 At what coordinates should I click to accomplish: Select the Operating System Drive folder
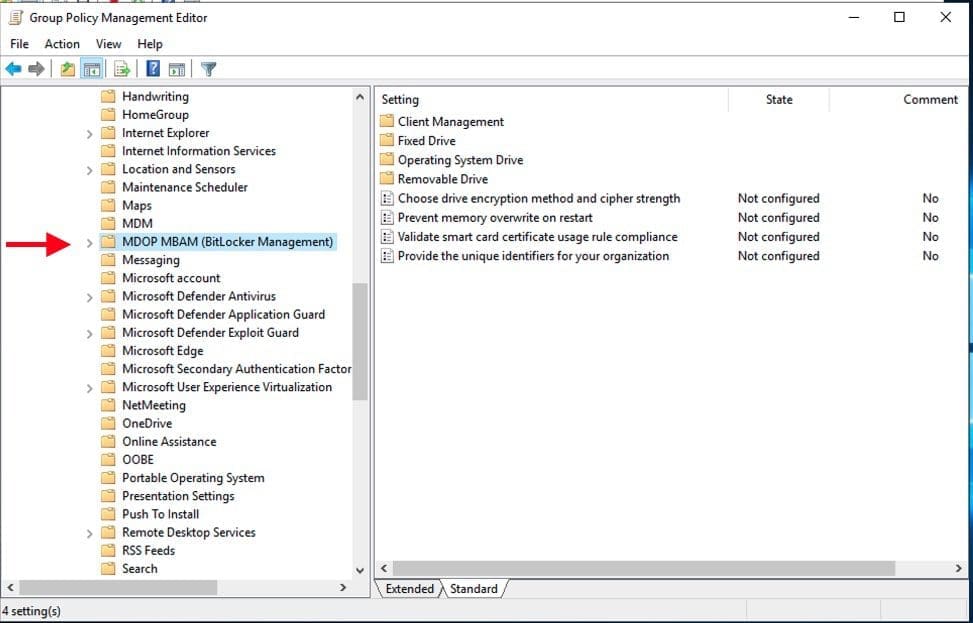tap(460, 160)
